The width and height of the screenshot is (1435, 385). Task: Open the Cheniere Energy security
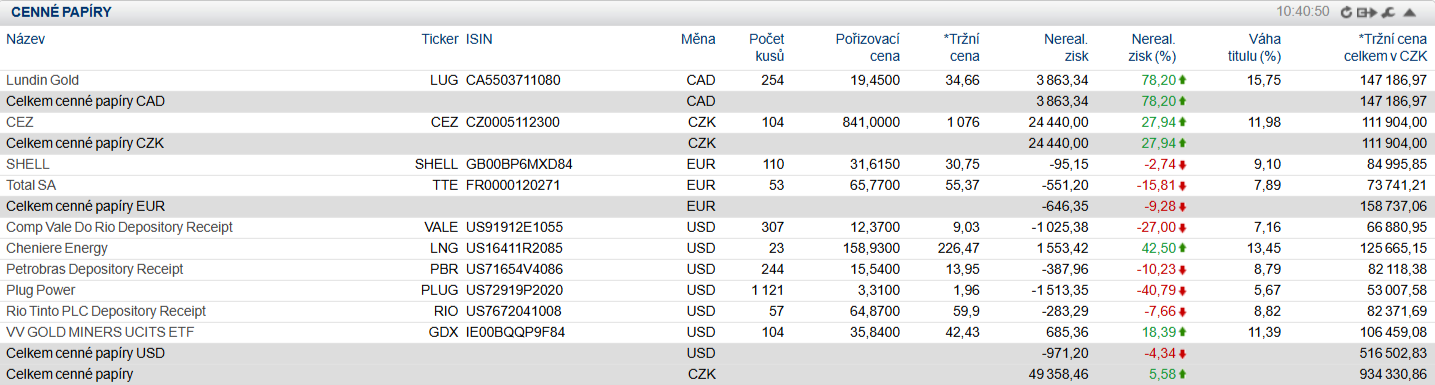click(57, 248)
